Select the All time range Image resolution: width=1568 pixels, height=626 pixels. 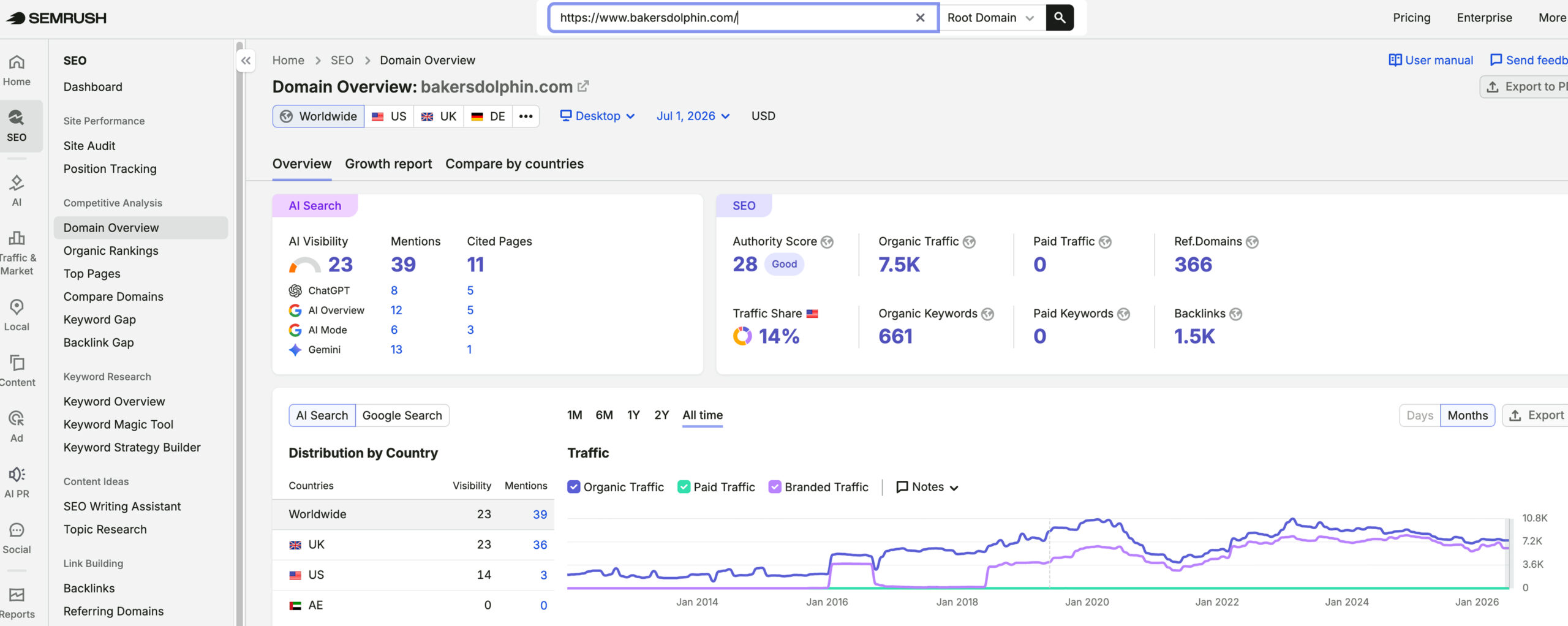tap(703, 415)
